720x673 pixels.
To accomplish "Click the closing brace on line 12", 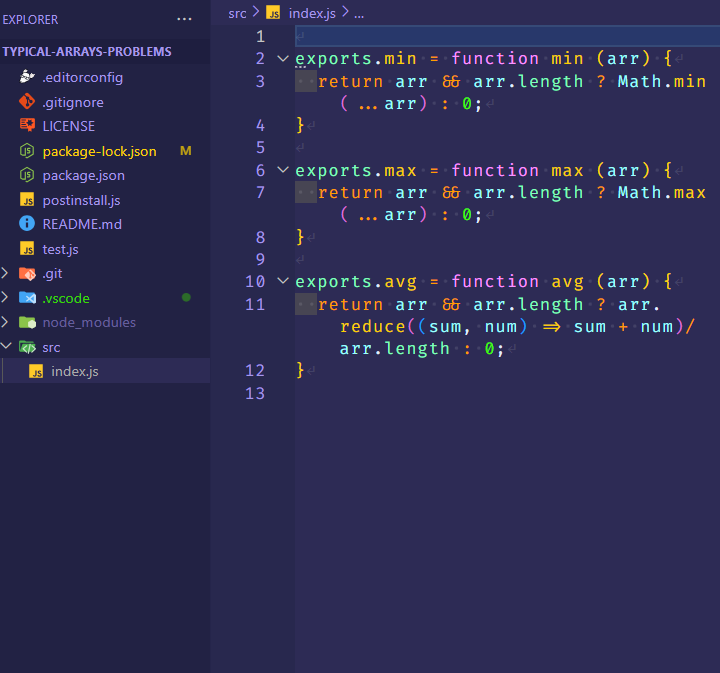I will click(300, 370).
